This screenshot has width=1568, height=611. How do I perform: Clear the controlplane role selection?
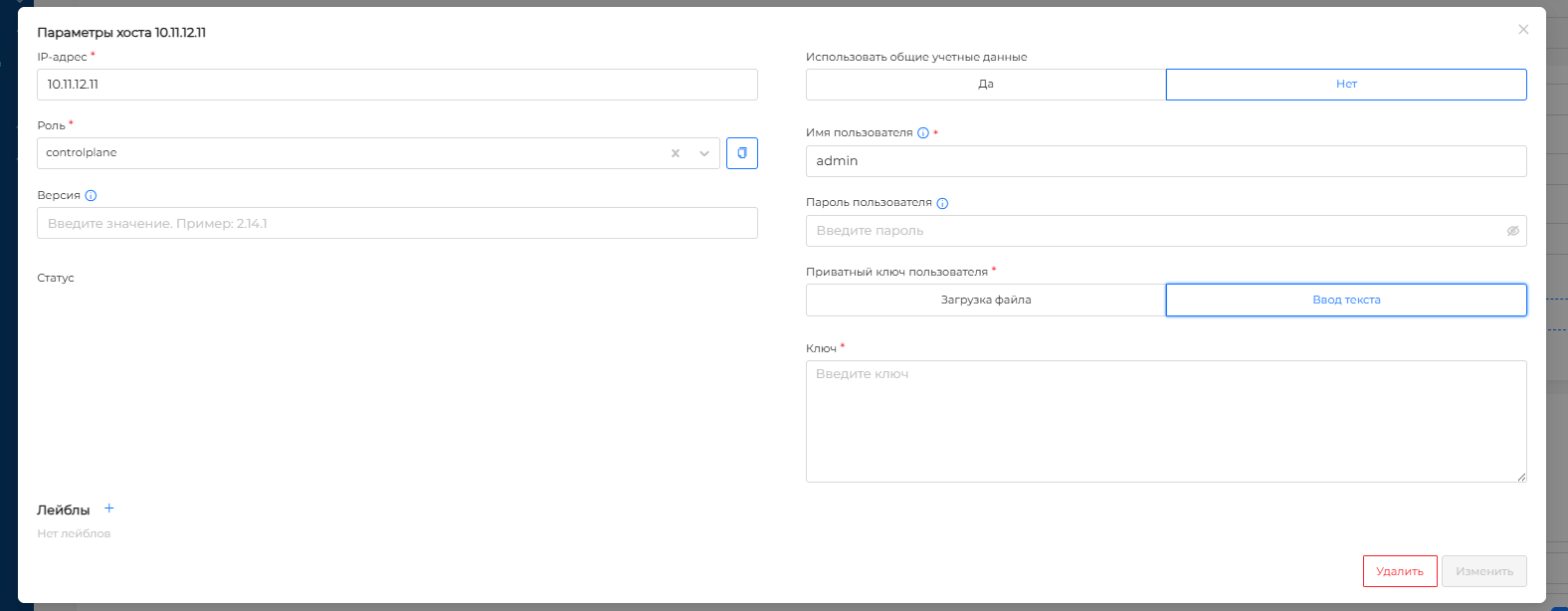[676, 153]
